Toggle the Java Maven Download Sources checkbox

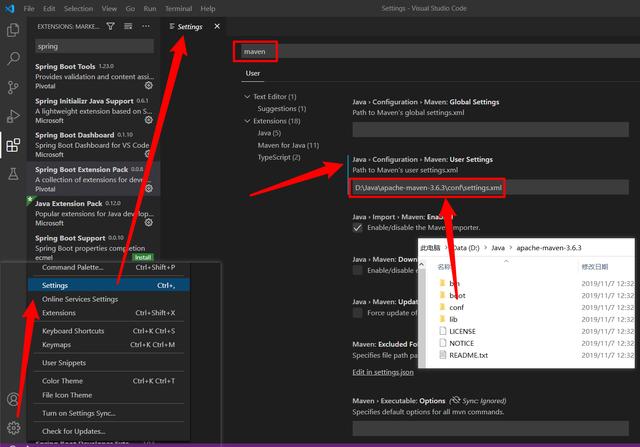(x=358, y=270)
